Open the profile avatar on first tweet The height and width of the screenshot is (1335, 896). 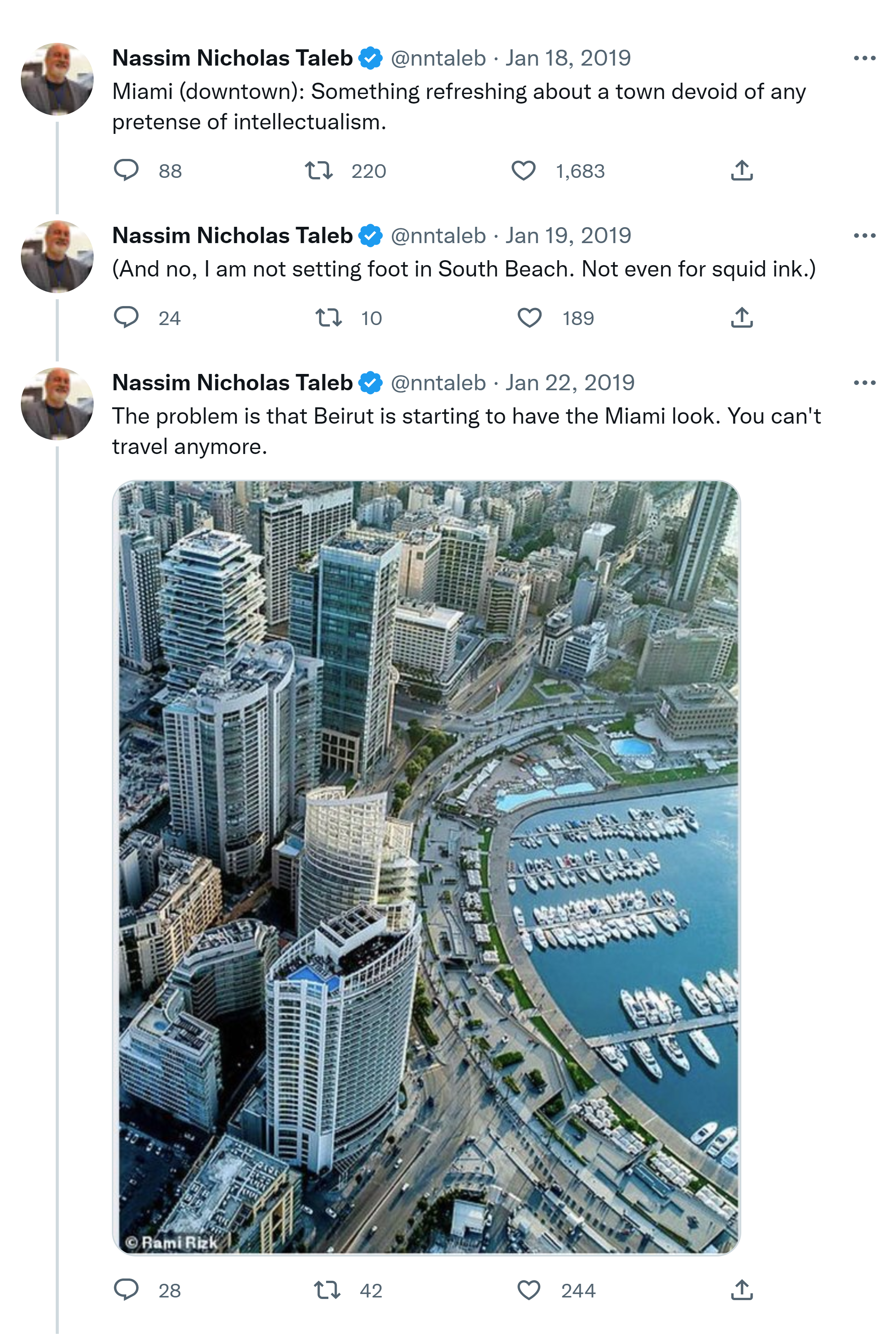point(57,79)
